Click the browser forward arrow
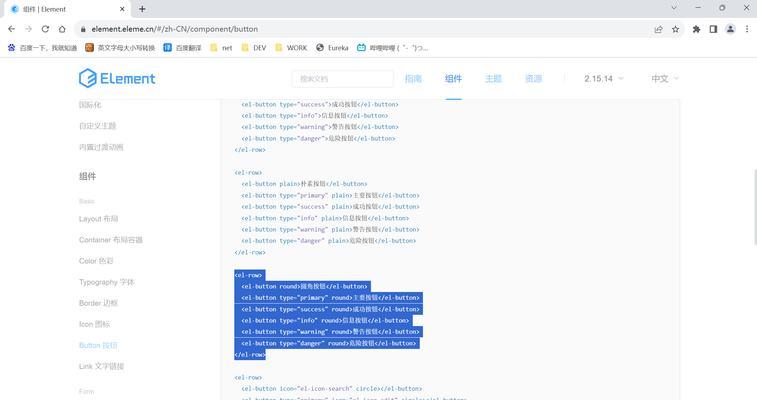 [28, 29]
